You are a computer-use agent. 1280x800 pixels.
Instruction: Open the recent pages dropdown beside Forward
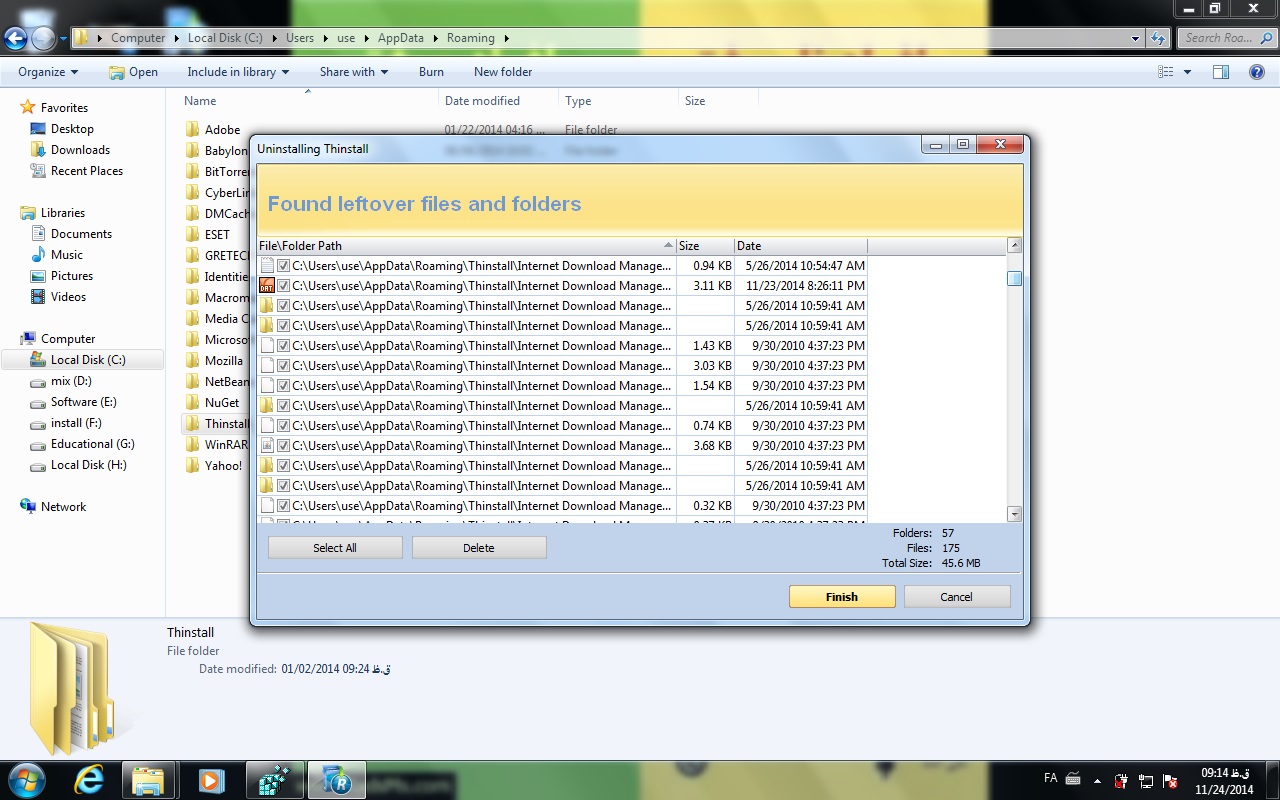click(63, 39)
